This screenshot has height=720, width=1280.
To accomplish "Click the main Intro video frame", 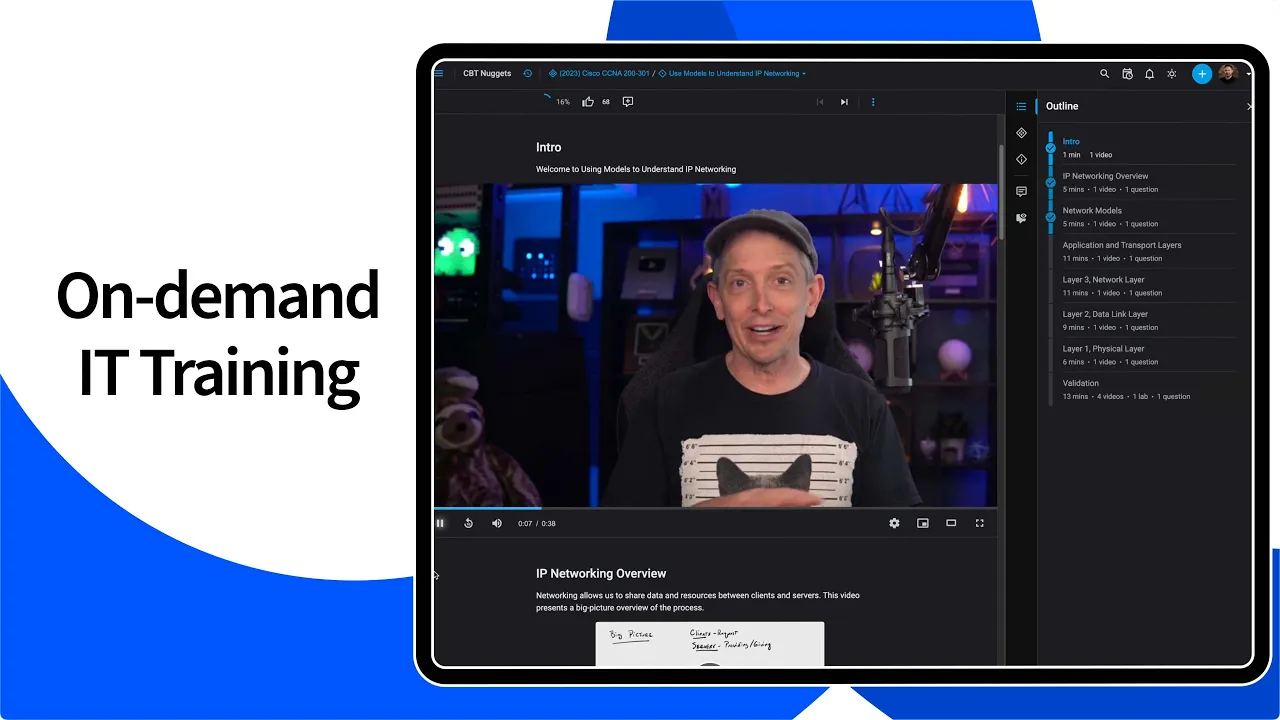I will coord(716,345).
